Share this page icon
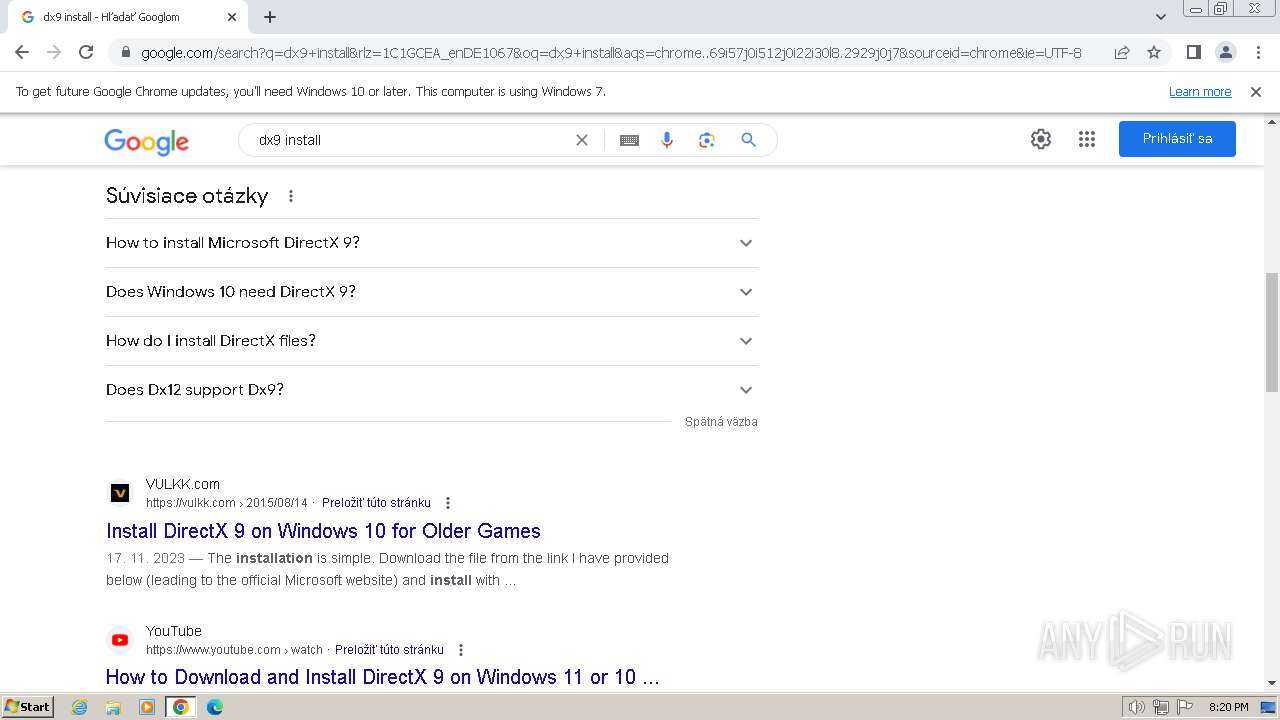This screenshot has height=720, width=1280. (x=1122, y=52)
